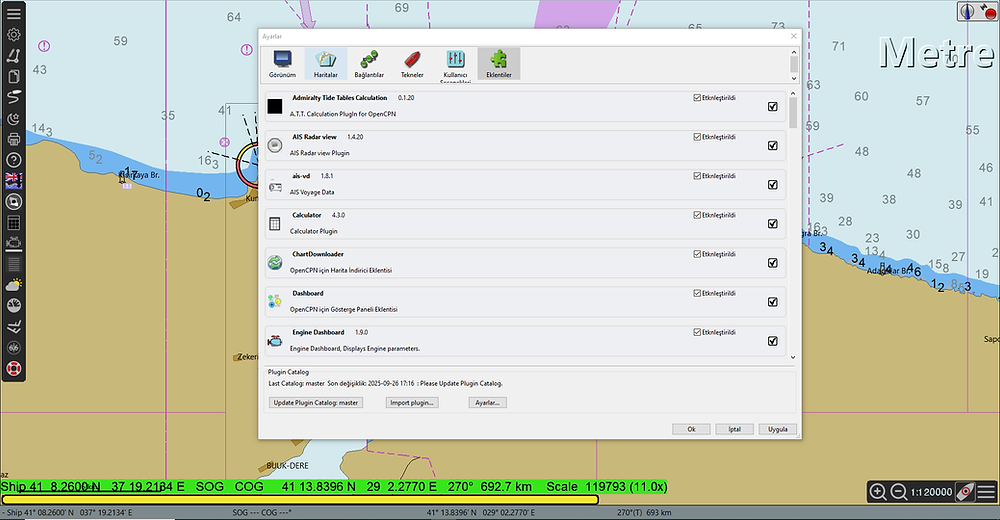Viewport: 1000px width, 520px height.
Task: Click the ChartDownloader plugin name
Action: click(318, 254)
